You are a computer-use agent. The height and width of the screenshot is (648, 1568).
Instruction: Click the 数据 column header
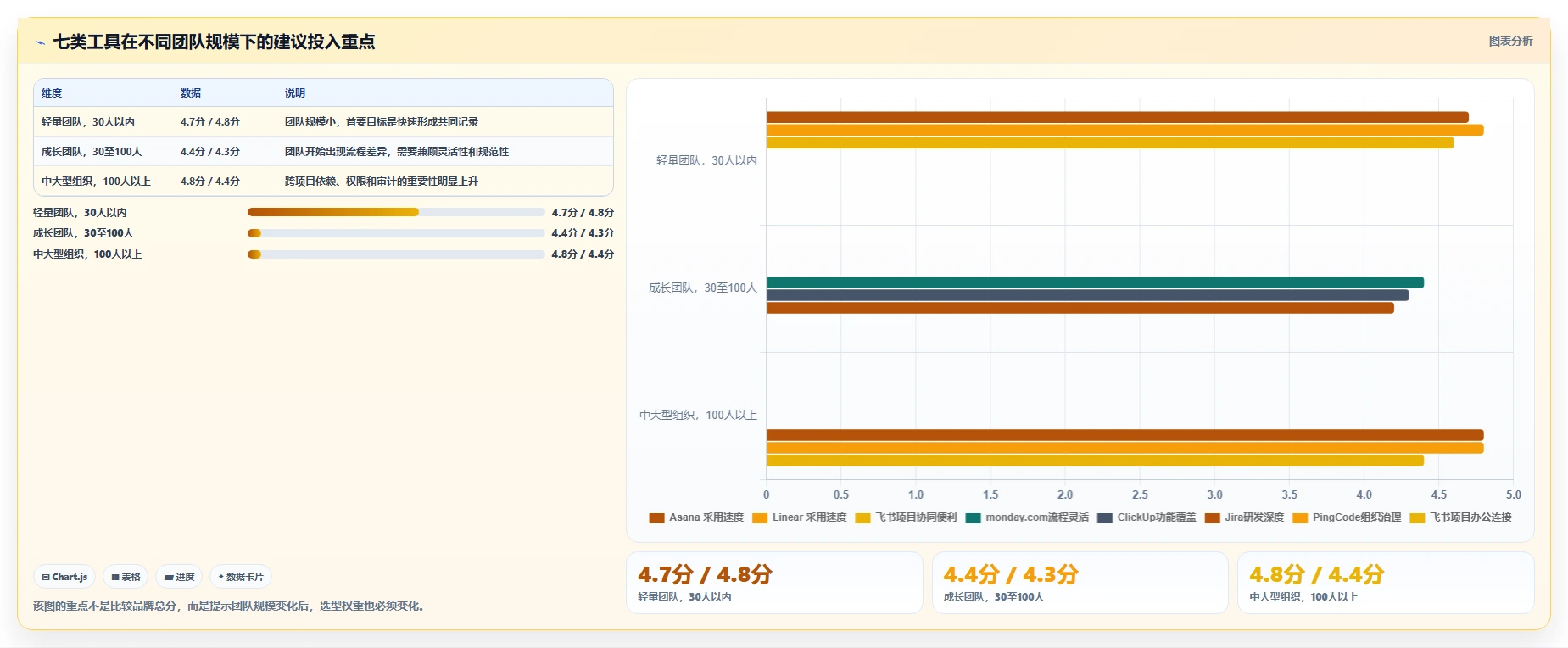(x=191, y=93)
